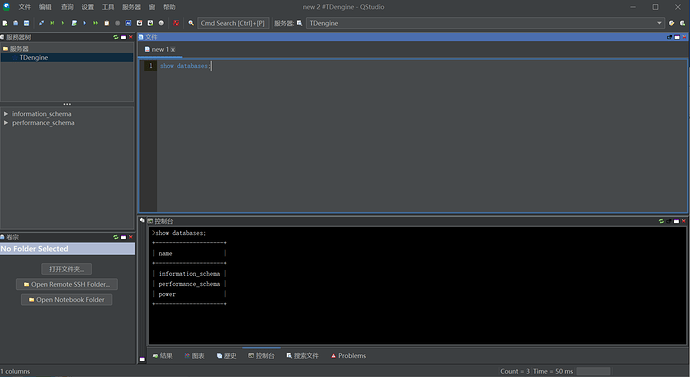
Task: Select information_schema in database list
Action: [41, 113]
